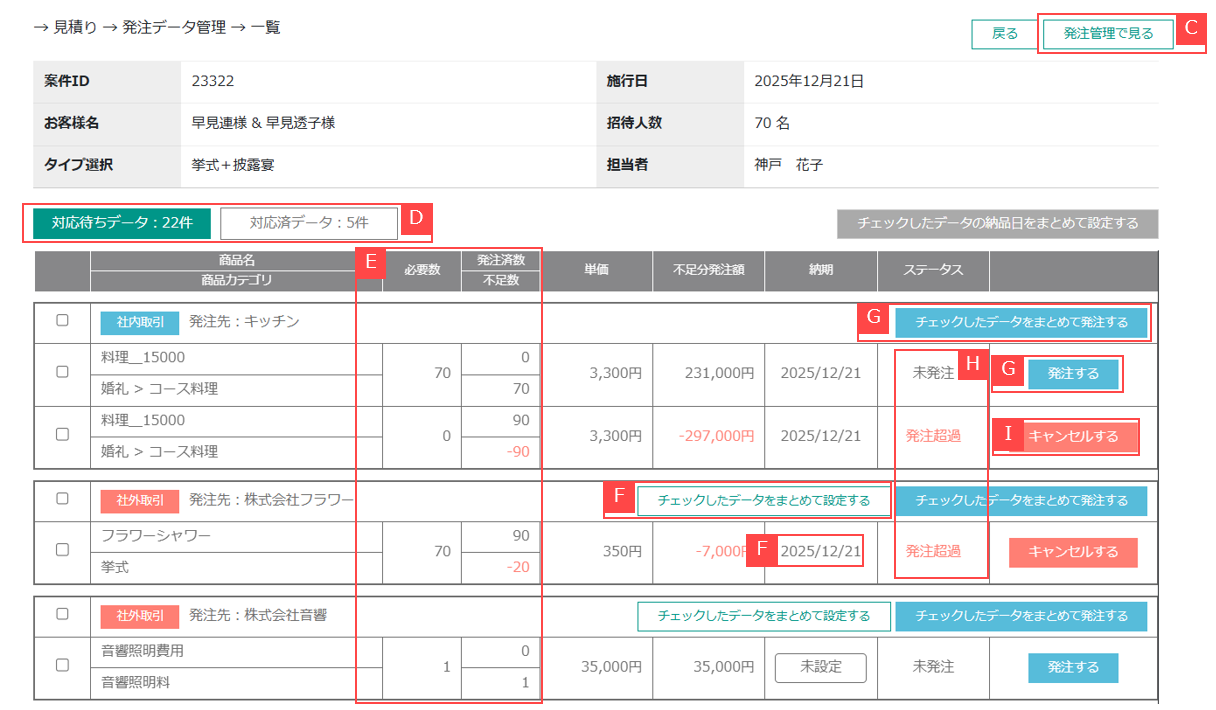Click 発注する on 未発注 料理__15000 row
The image size is (1216, 710).
click(x=1072, y=374)
